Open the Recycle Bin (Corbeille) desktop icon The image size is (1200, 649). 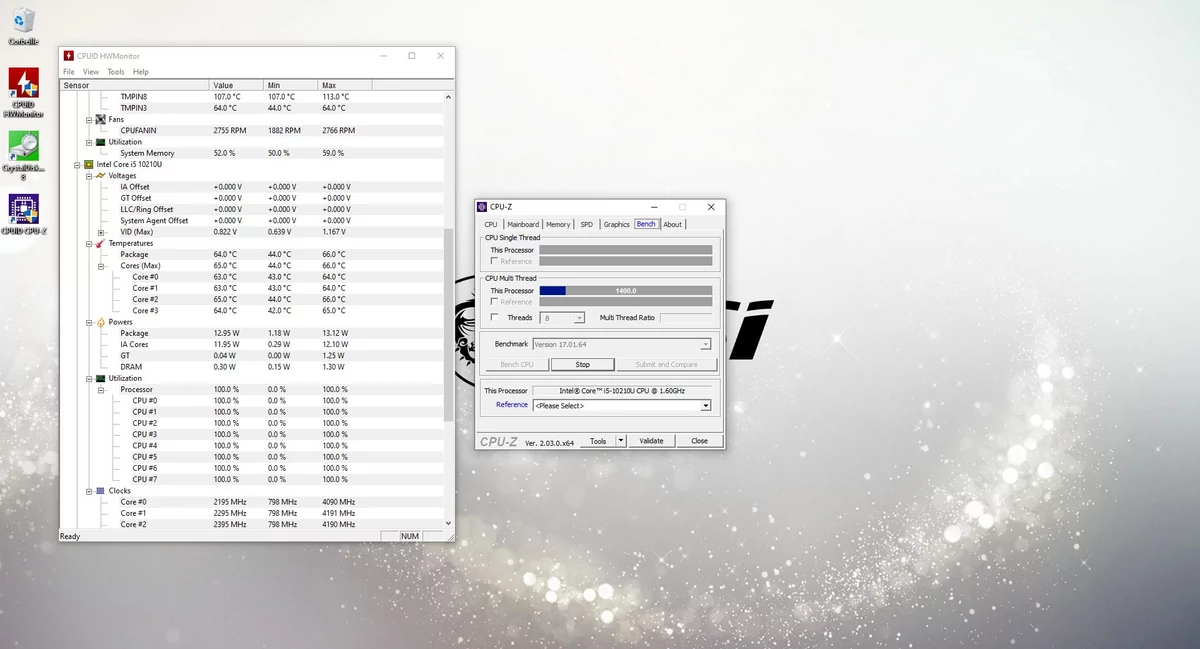coord(23,25)
